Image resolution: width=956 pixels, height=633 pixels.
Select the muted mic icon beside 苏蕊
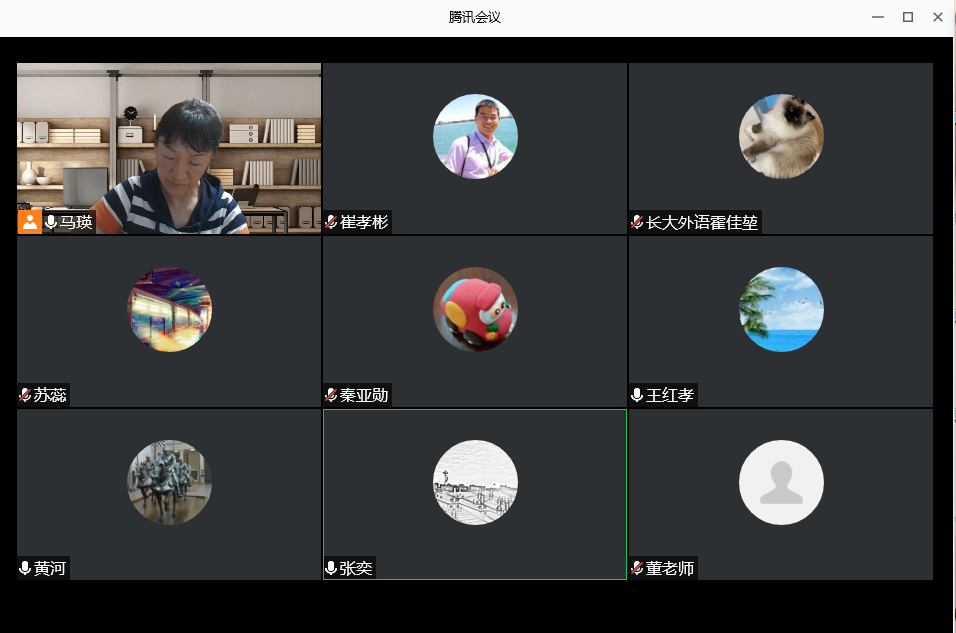(25, 395)
